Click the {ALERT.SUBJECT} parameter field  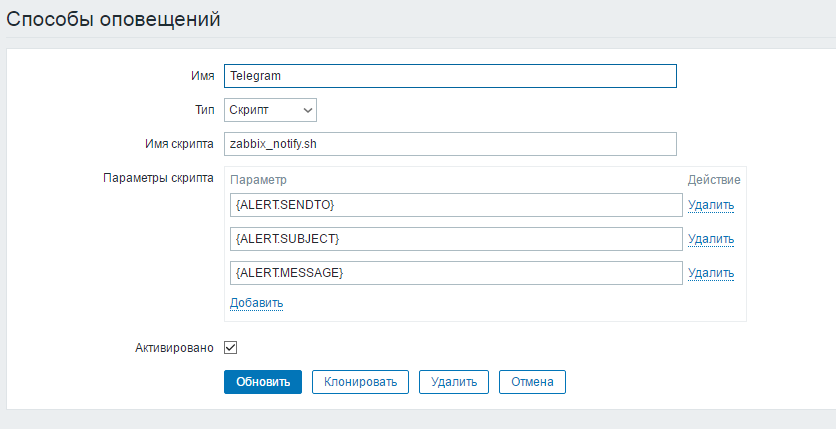[455, 239]
